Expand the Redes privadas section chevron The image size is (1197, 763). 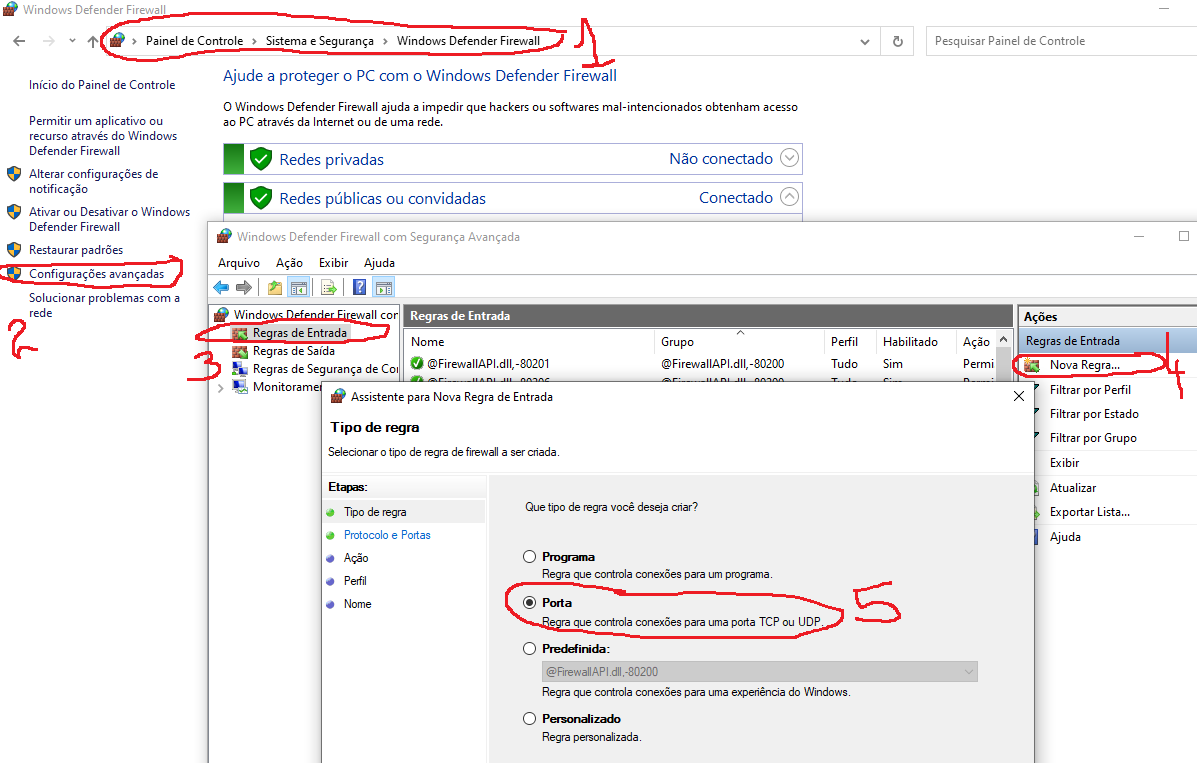pyautogui.click(x=789, y=158)
